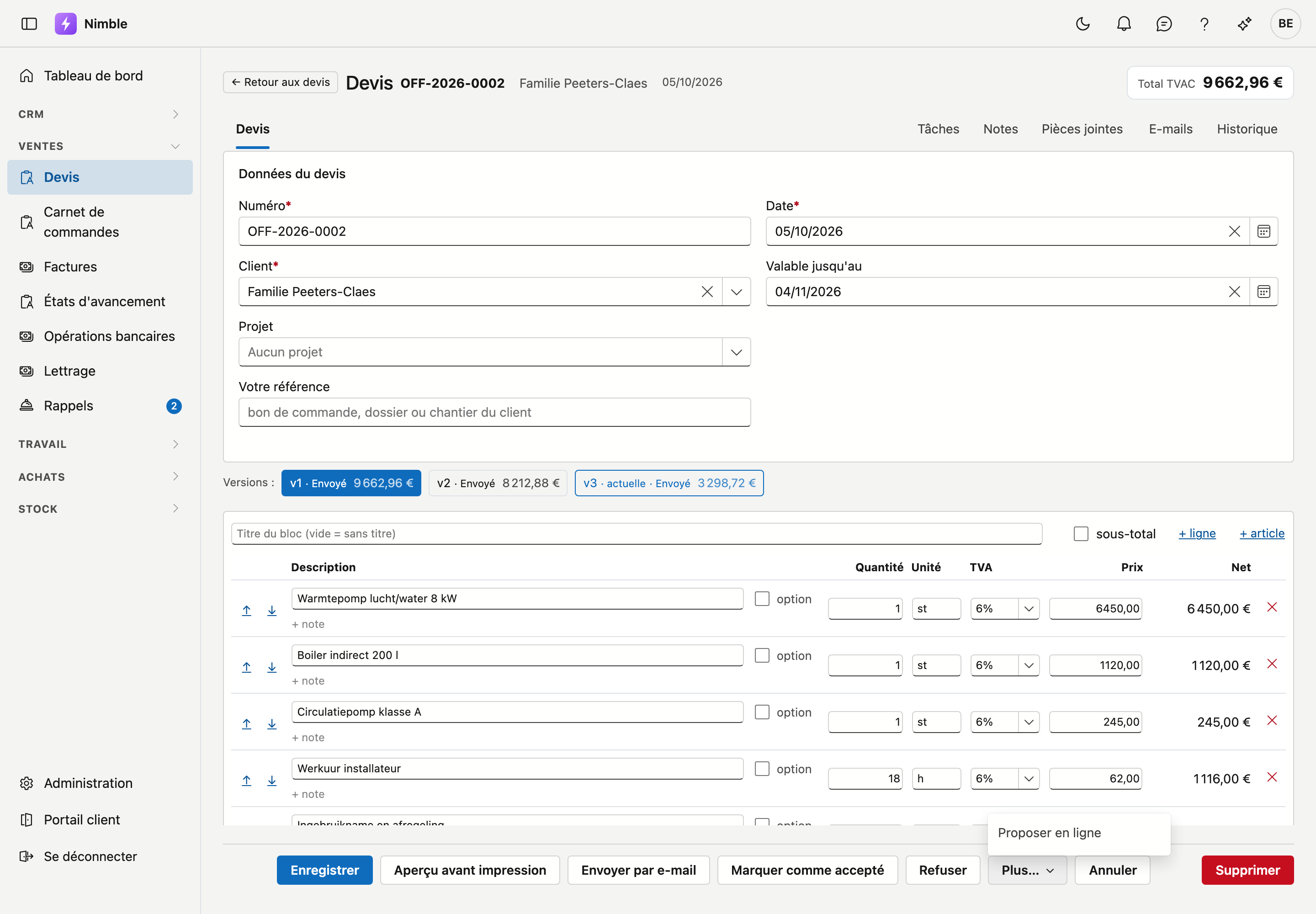Click the Enregistrer button
This screenshot has width=1316, height=914.
pos(325,870)
